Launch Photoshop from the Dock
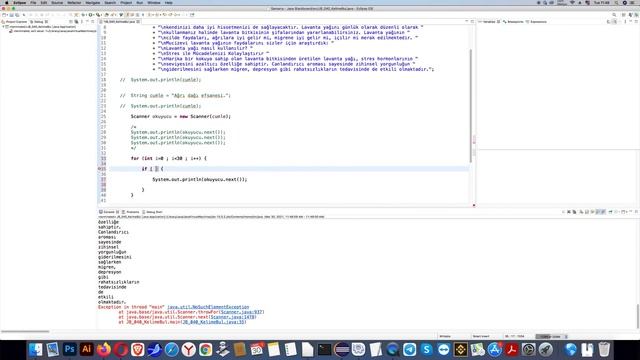 click(x=69, y=350)
